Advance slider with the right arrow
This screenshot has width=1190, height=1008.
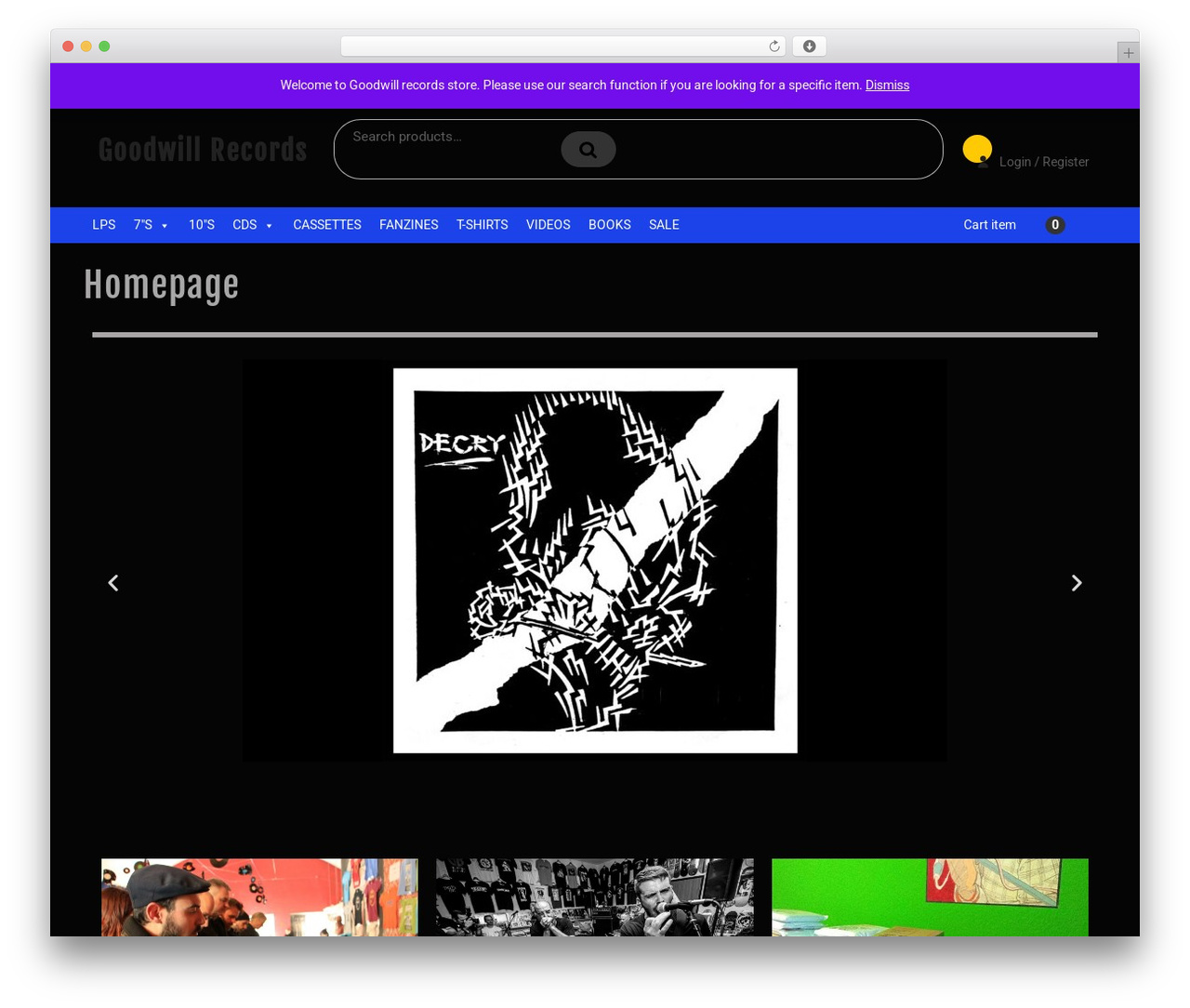click(x=1077, y=583)
